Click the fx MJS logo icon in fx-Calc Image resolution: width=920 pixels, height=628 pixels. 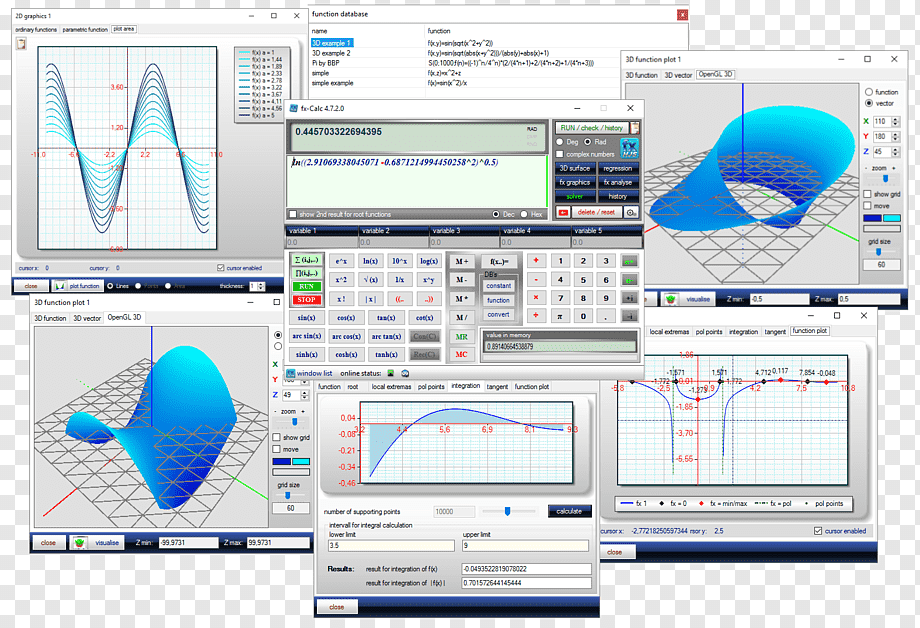[x=630, y=148]
